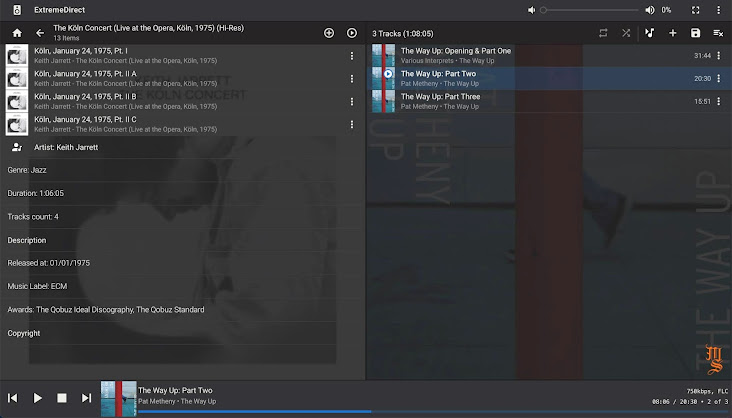
Task: Add an item to the queue with plus
Action: tap(673, 33)
